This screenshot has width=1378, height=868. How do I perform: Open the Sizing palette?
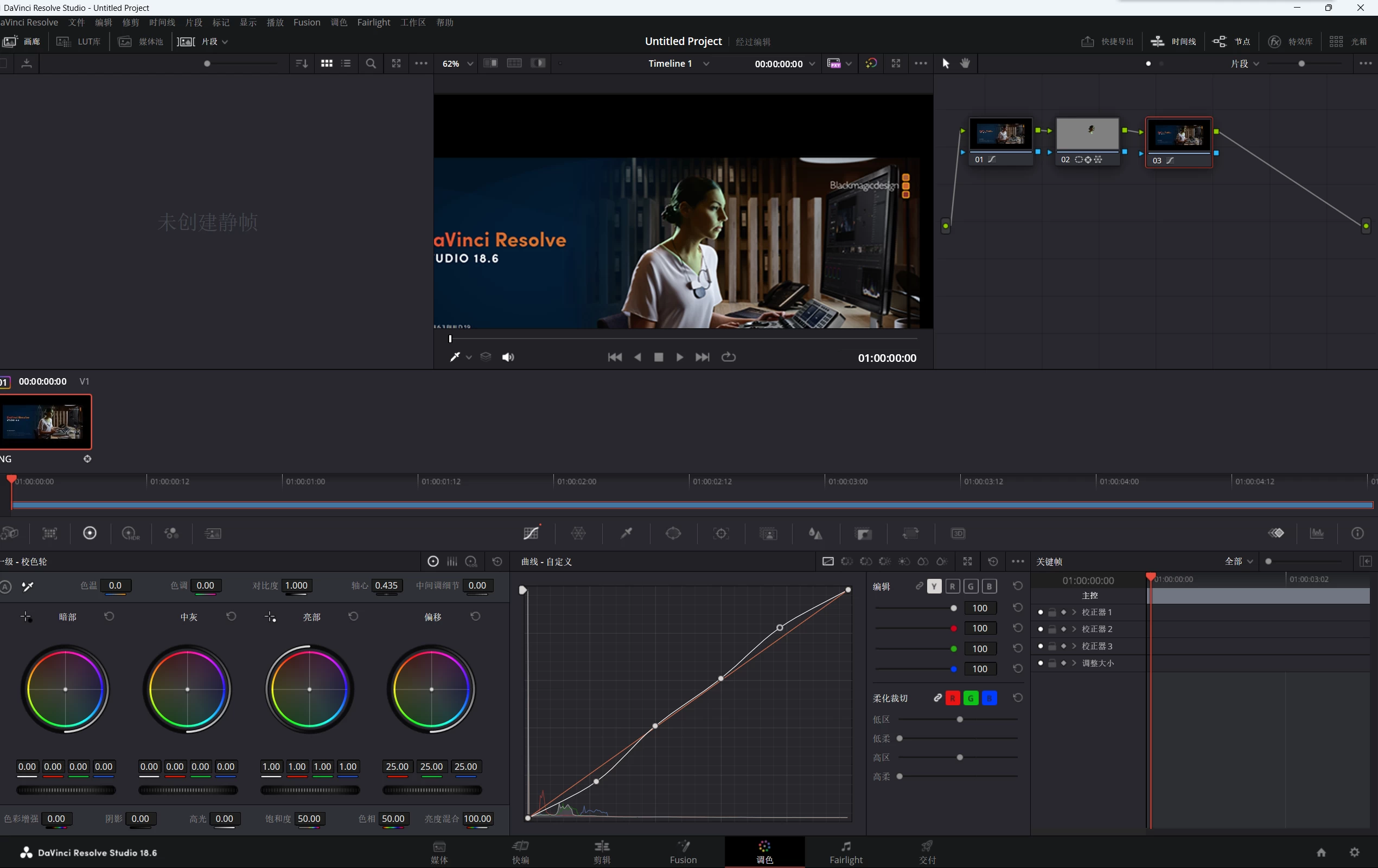pos(910,533)
